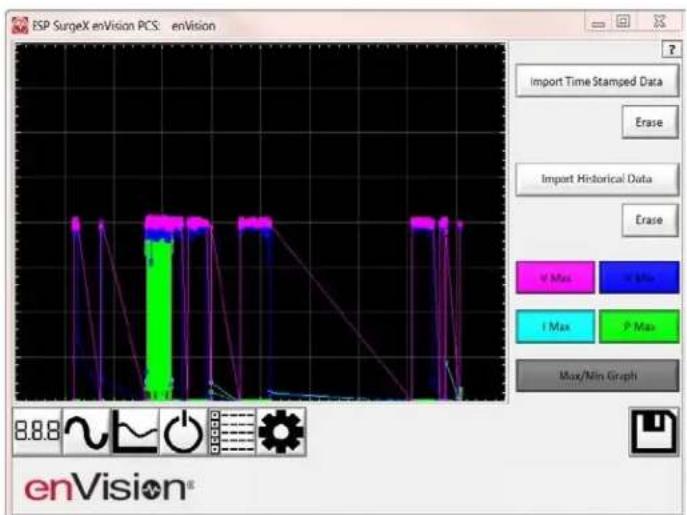Click the enVision logo
Viewport: 687px width, 515px height.
[110, 487]
